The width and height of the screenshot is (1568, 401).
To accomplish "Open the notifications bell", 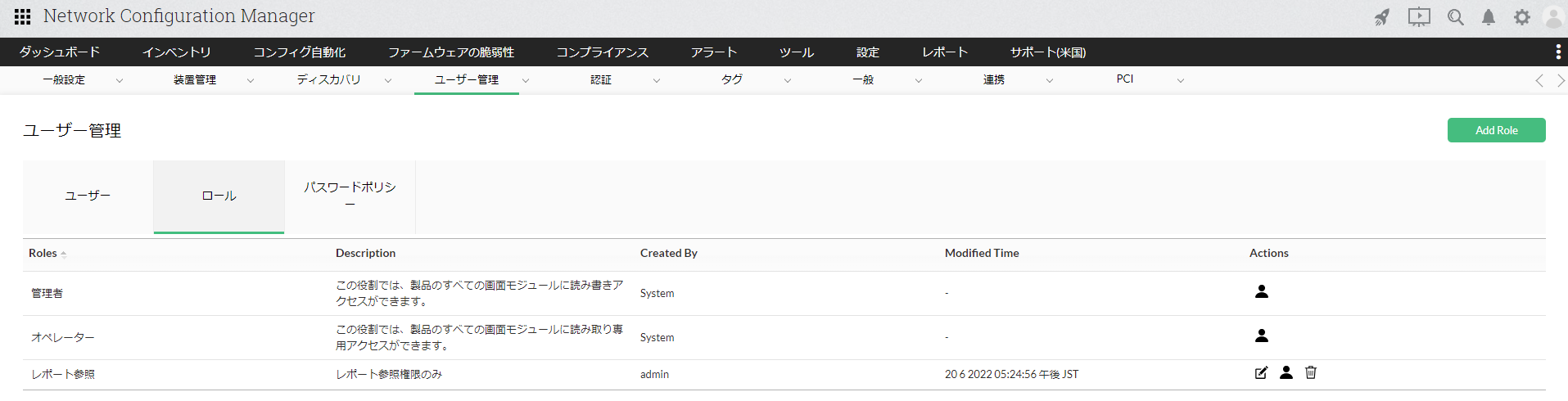I will tap(1489, 17).
